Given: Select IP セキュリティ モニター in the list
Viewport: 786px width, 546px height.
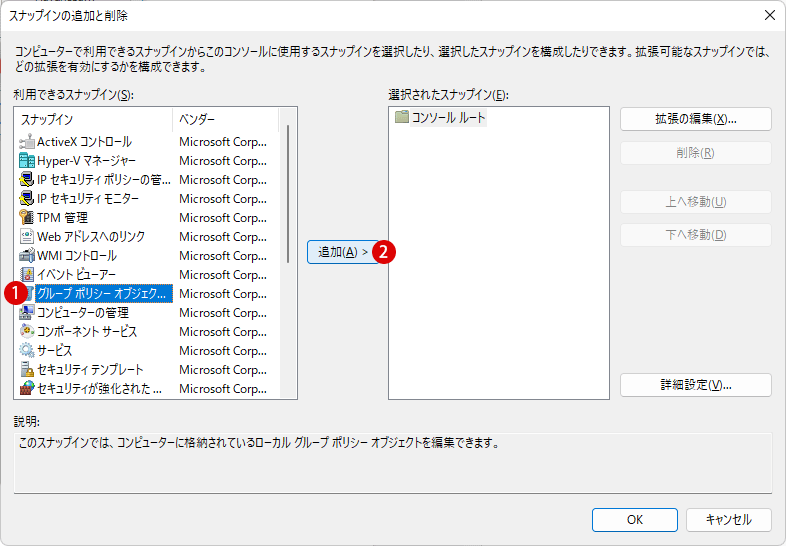Looking at the screenshot, I should point(88,199).
